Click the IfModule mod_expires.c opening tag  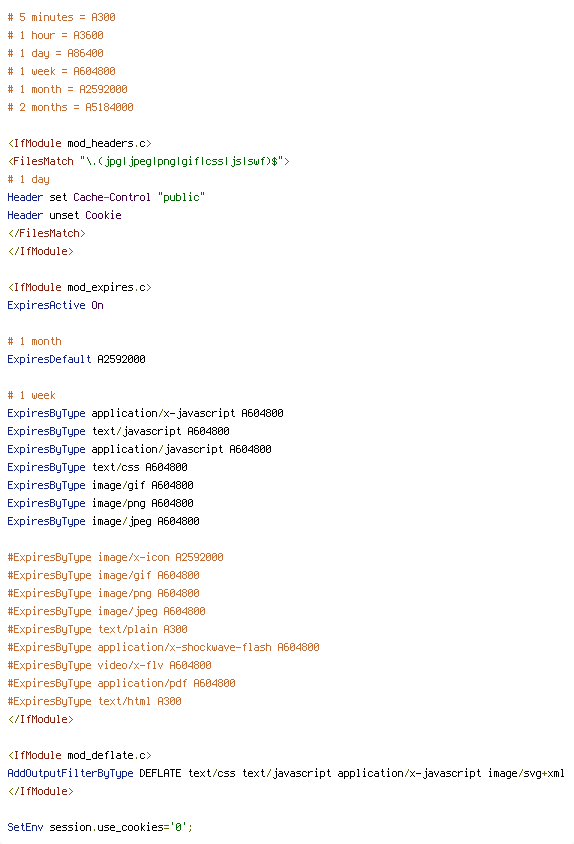[x=80, y=287]
